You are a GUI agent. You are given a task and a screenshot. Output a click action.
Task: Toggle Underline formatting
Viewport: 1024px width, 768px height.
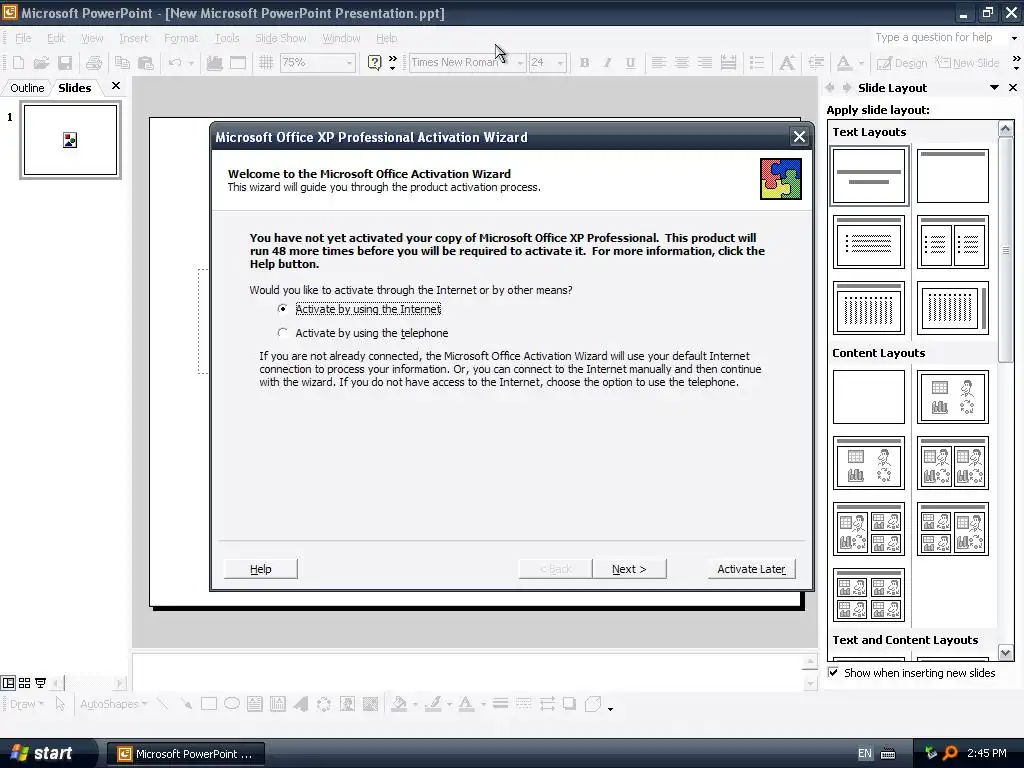(630, 63)
